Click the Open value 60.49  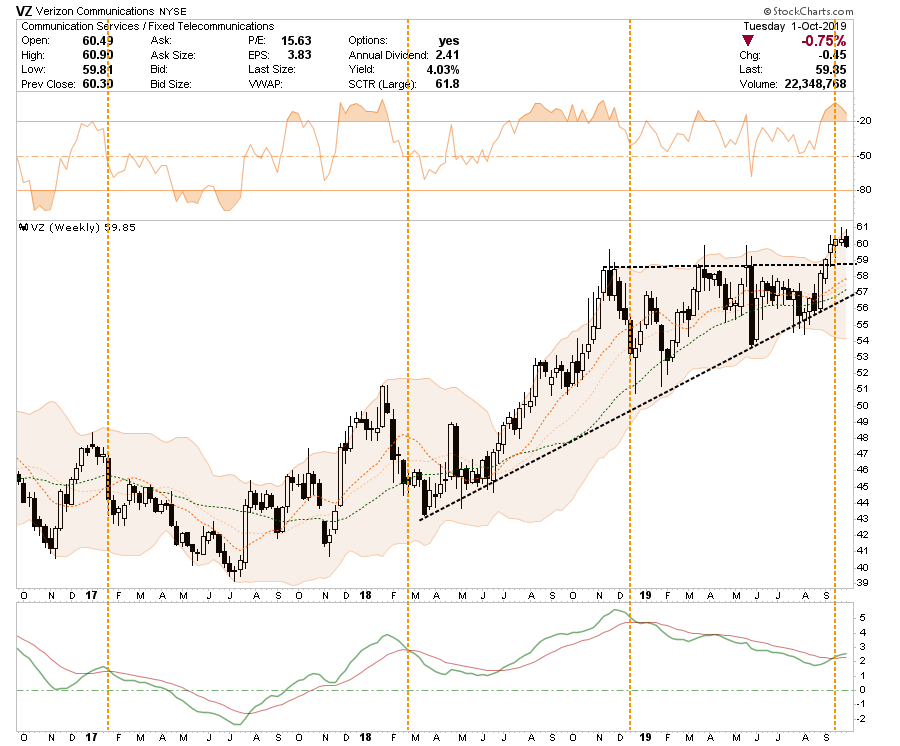click(x=98, y=41)
